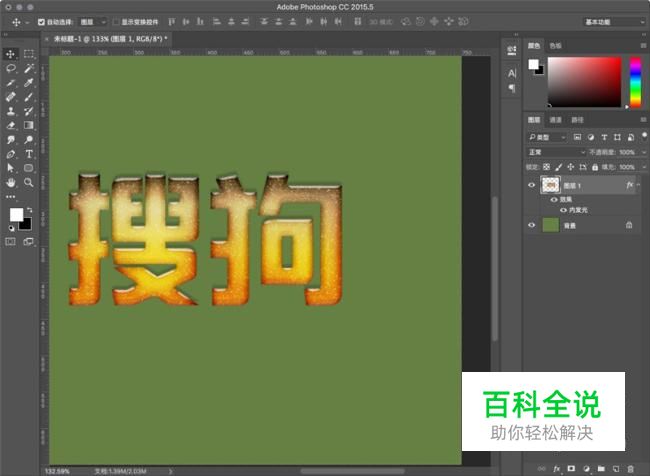Viewport: 650px width, 476px height.
Task: Lock transparent pixels of the layer
Action: 546,167
